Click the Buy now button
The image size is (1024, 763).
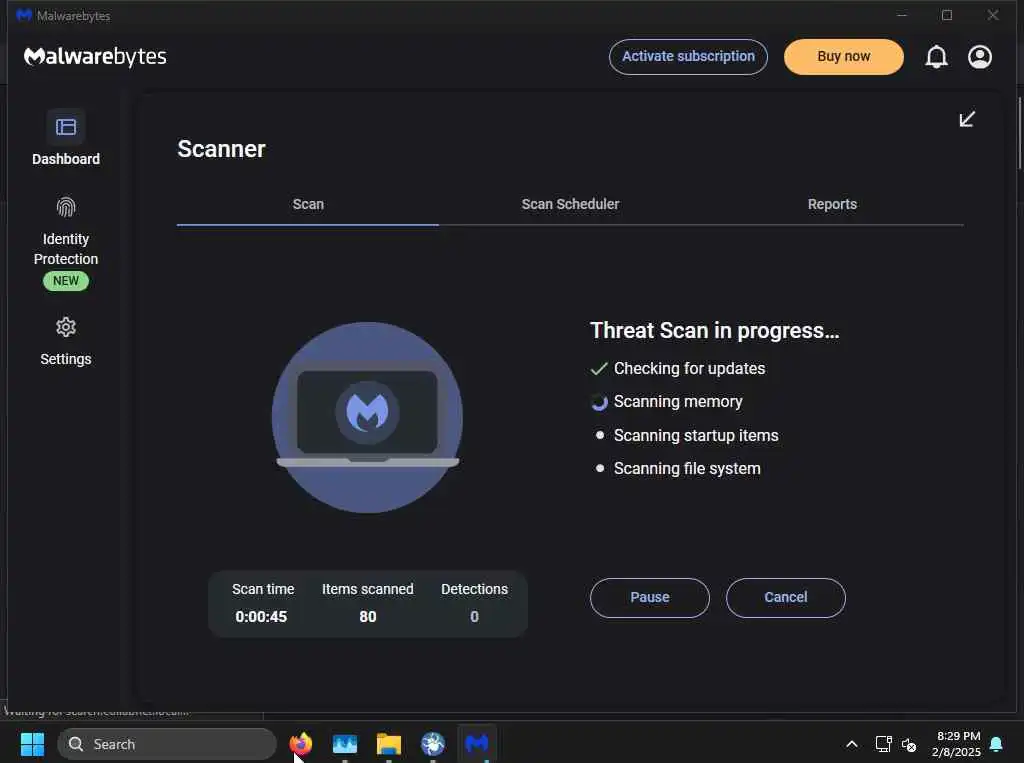click(x=844, y=57)
